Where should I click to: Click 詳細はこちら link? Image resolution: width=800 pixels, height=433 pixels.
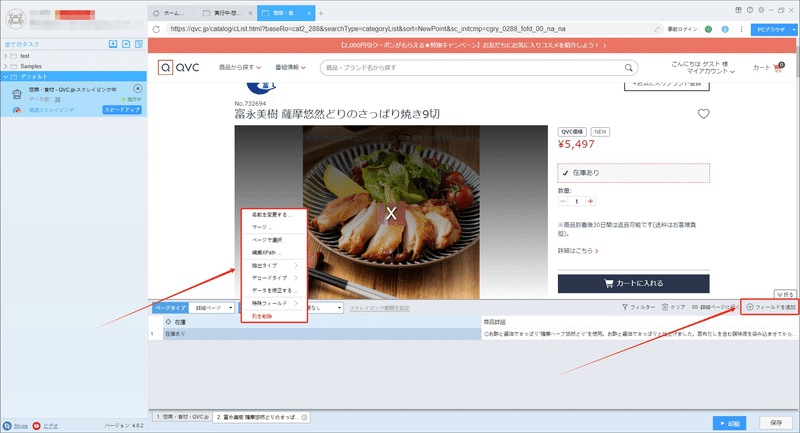click(578, 251)
